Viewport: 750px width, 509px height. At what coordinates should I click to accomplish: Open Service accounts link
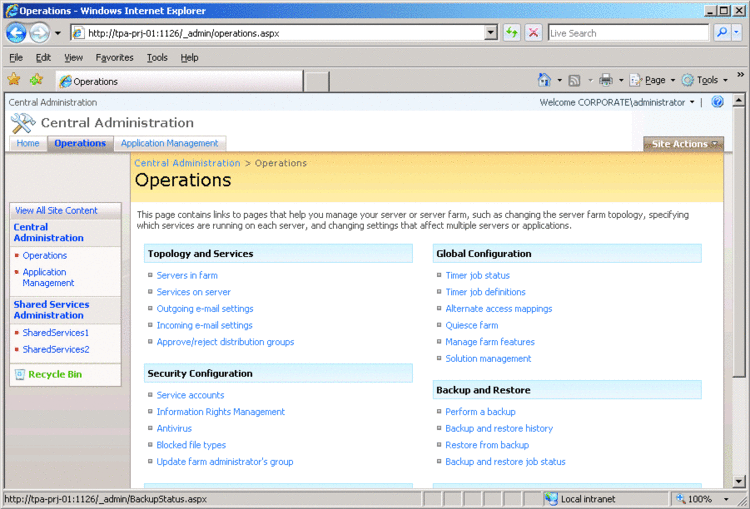click(190, 395)
